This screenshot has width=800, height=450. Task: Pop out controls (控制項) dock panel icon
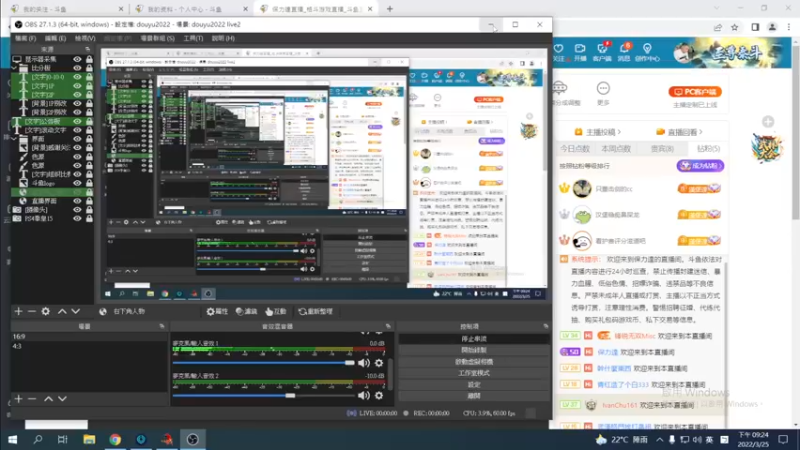tap(545, 326)
